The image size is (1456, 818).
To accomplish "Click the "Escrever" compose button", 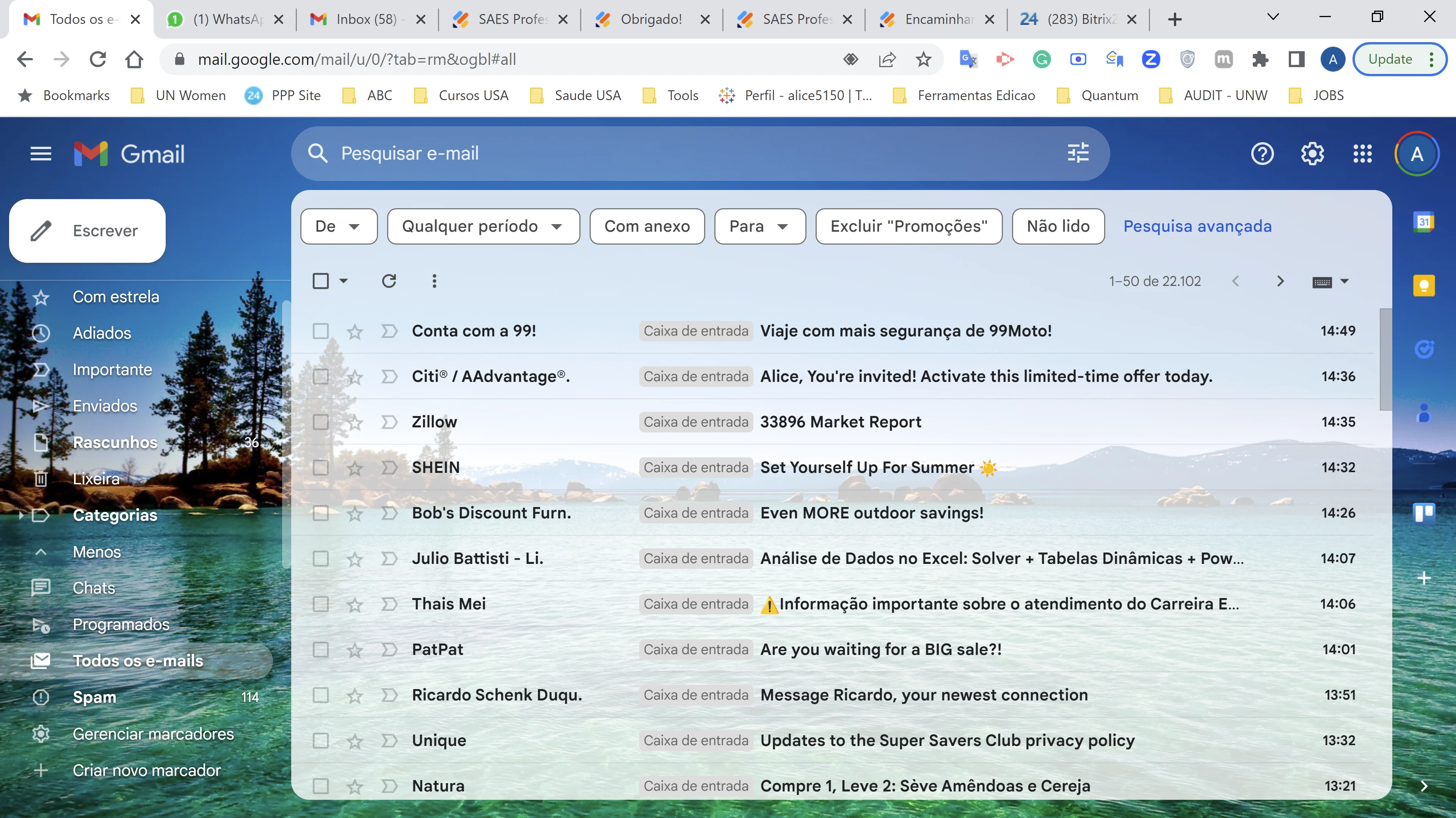I will click(87, 231).
